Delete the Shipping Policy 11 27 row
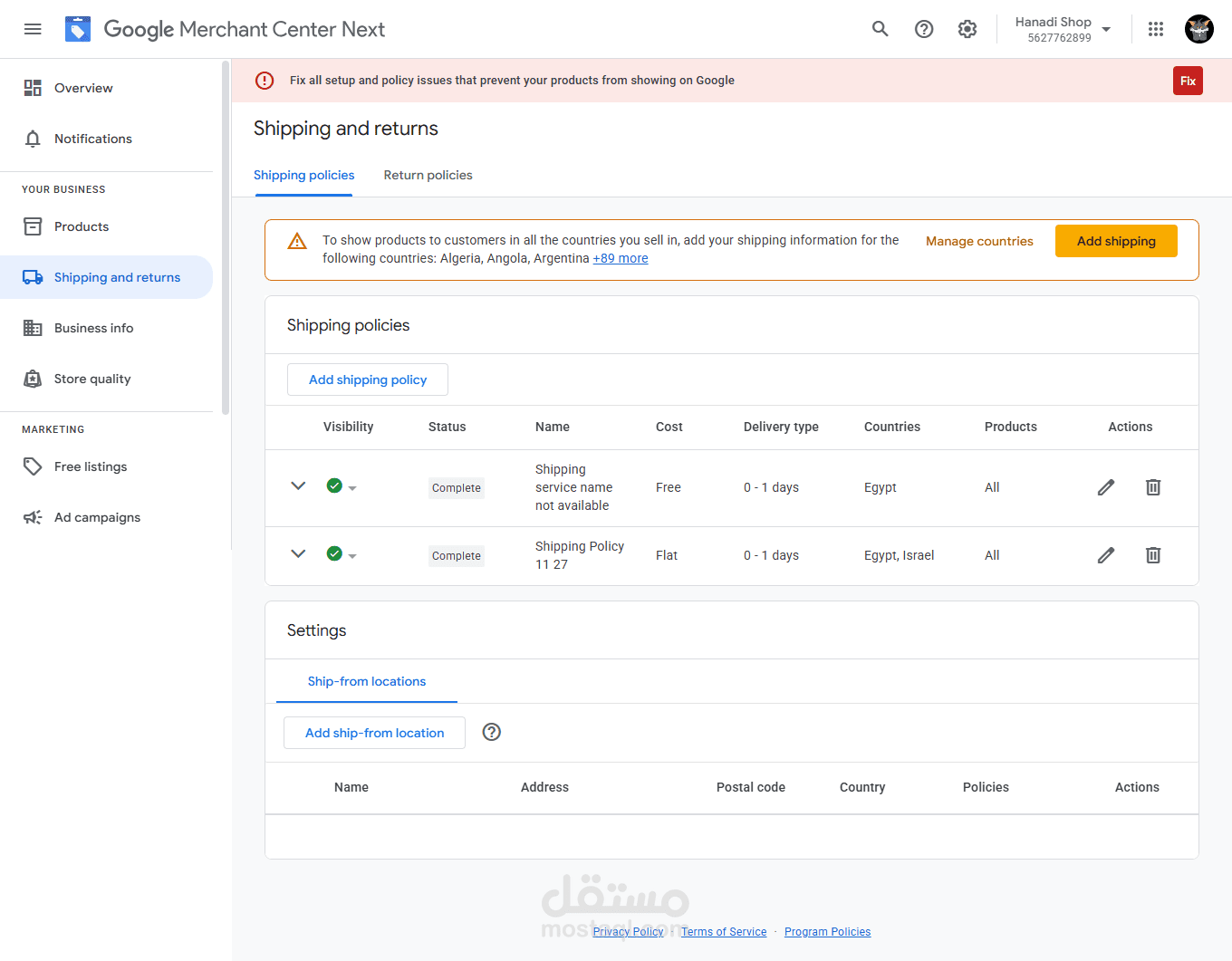The height and width of the screenshot is (961, 1232). tap(1153, 555)
